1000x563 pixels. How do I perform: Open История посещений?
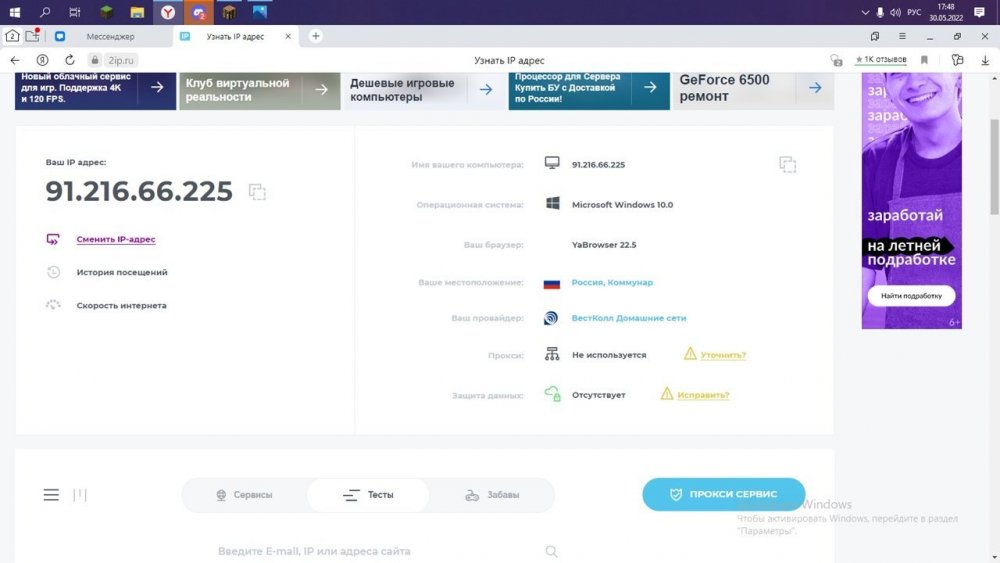tap(122, 272)
